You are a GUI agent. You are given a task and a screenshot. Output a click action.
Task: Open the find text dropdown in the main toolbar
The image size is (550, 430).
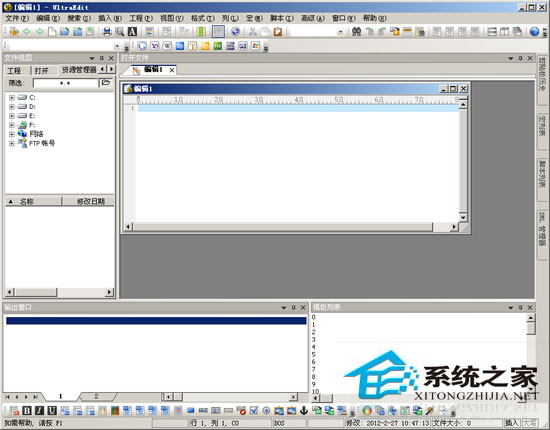coord(340,32)
